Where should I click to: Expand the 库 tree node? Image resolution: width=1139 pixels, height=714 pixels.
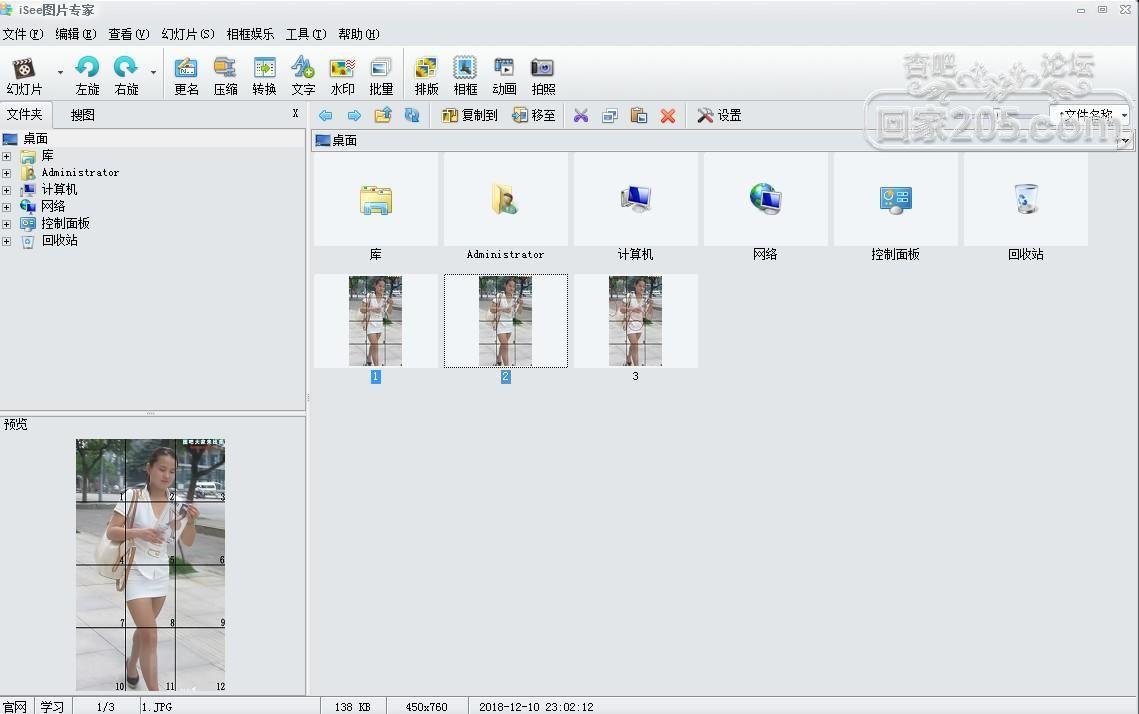coord(7,156)
